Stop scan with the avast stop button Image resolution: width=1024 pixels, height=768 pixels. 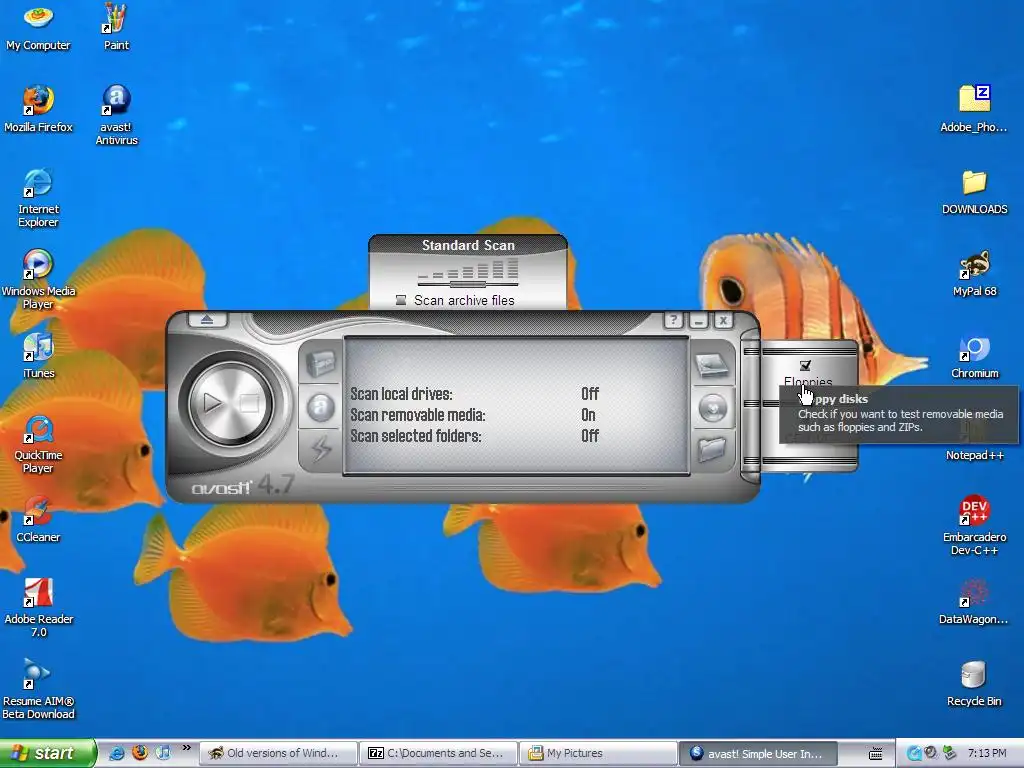point(249,403)
